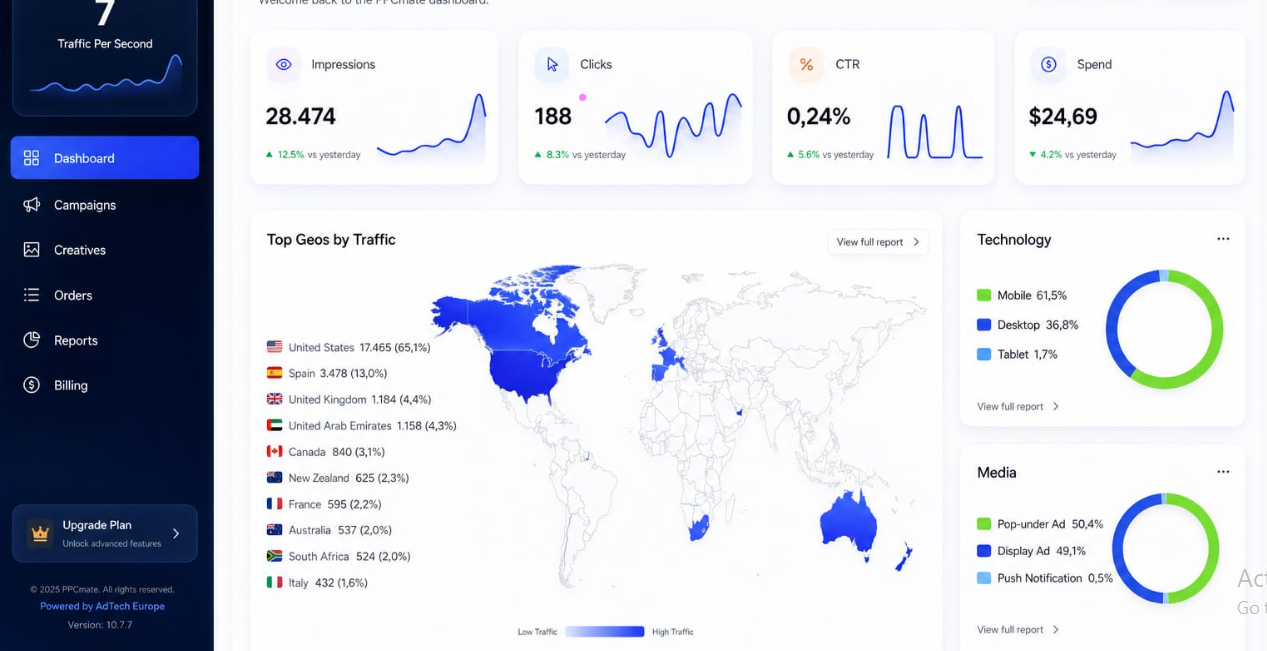Click the CTR sparkline chart
Viewport: 1267px width, 651px height.
[x=935, y=132]
